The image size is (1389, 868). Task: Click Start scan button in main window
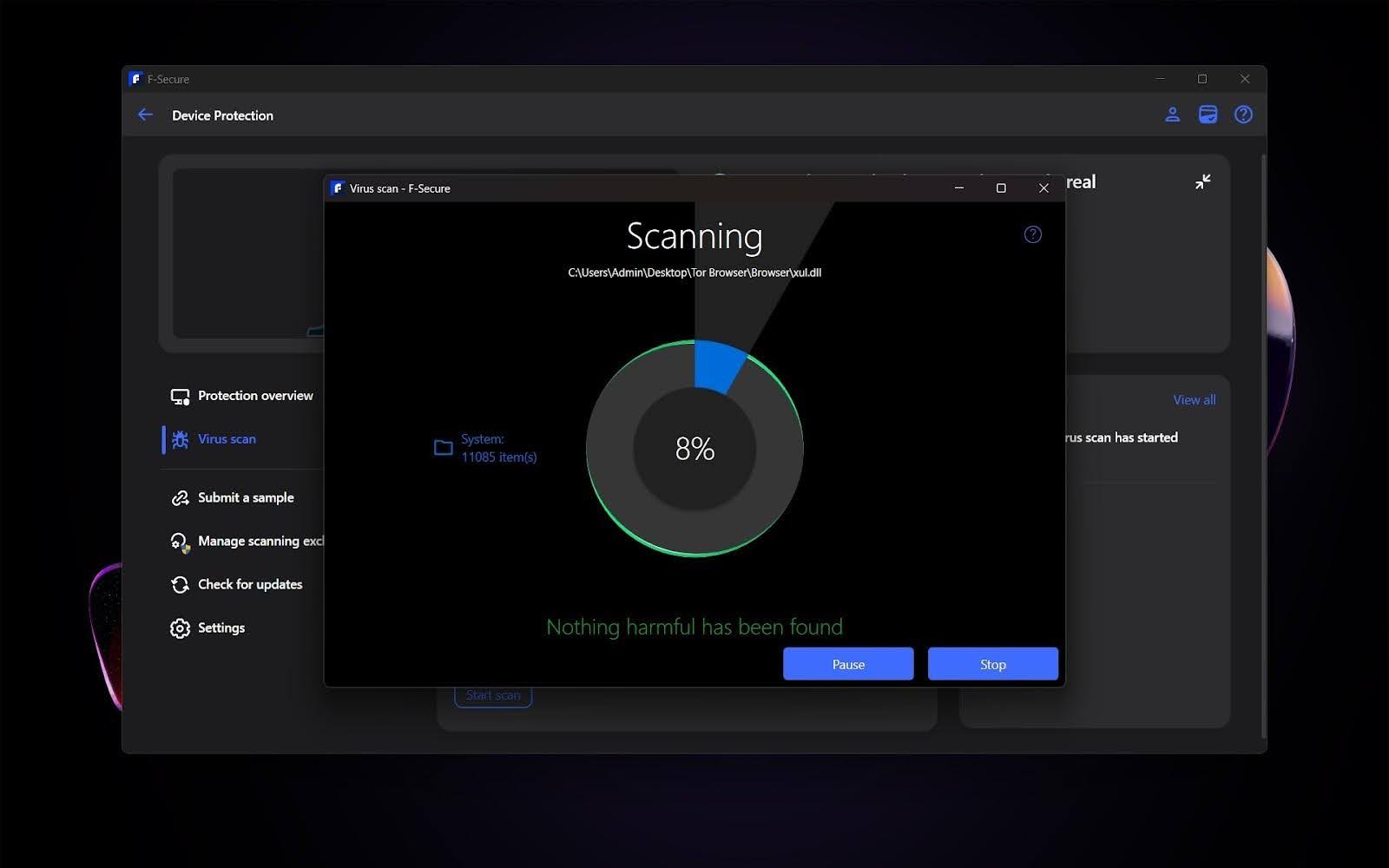pos(493,695)
